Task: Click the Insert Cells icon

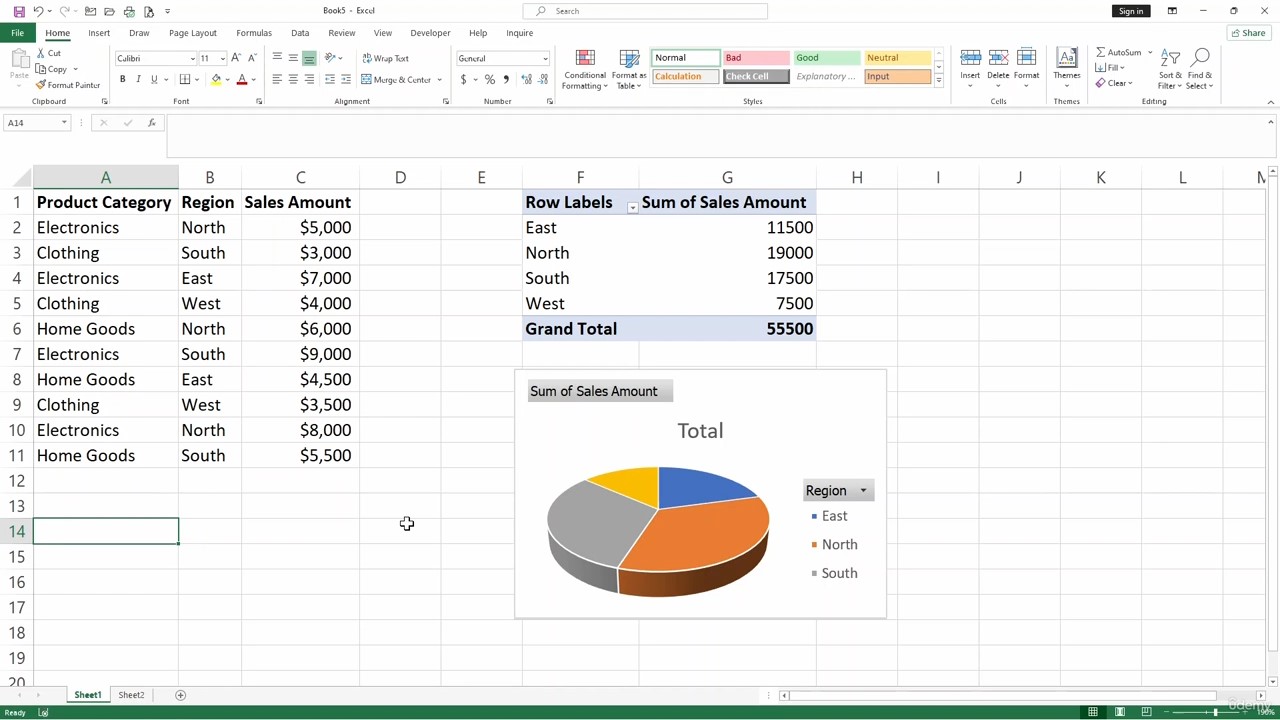Action: 970,58
